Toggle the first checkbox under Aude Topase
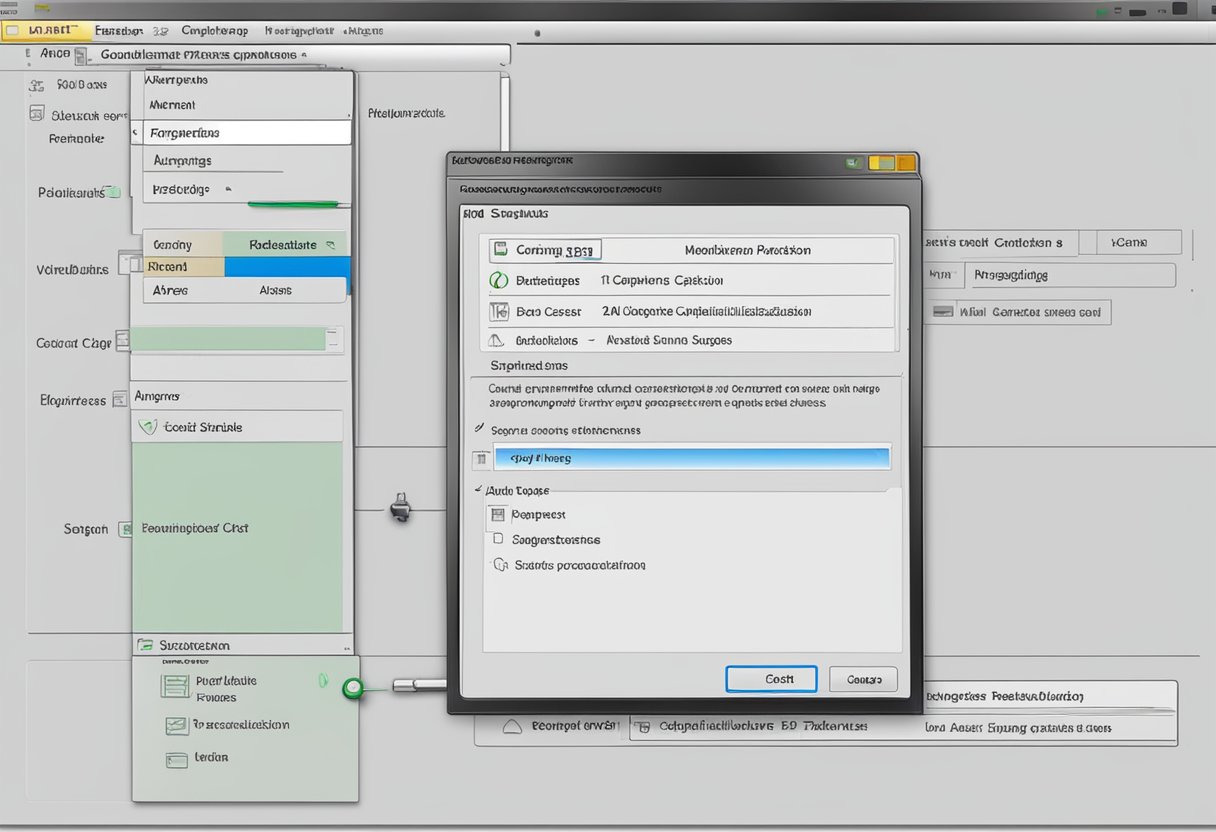The width and height of the screenshot is (1216, 832). point(498,515)
